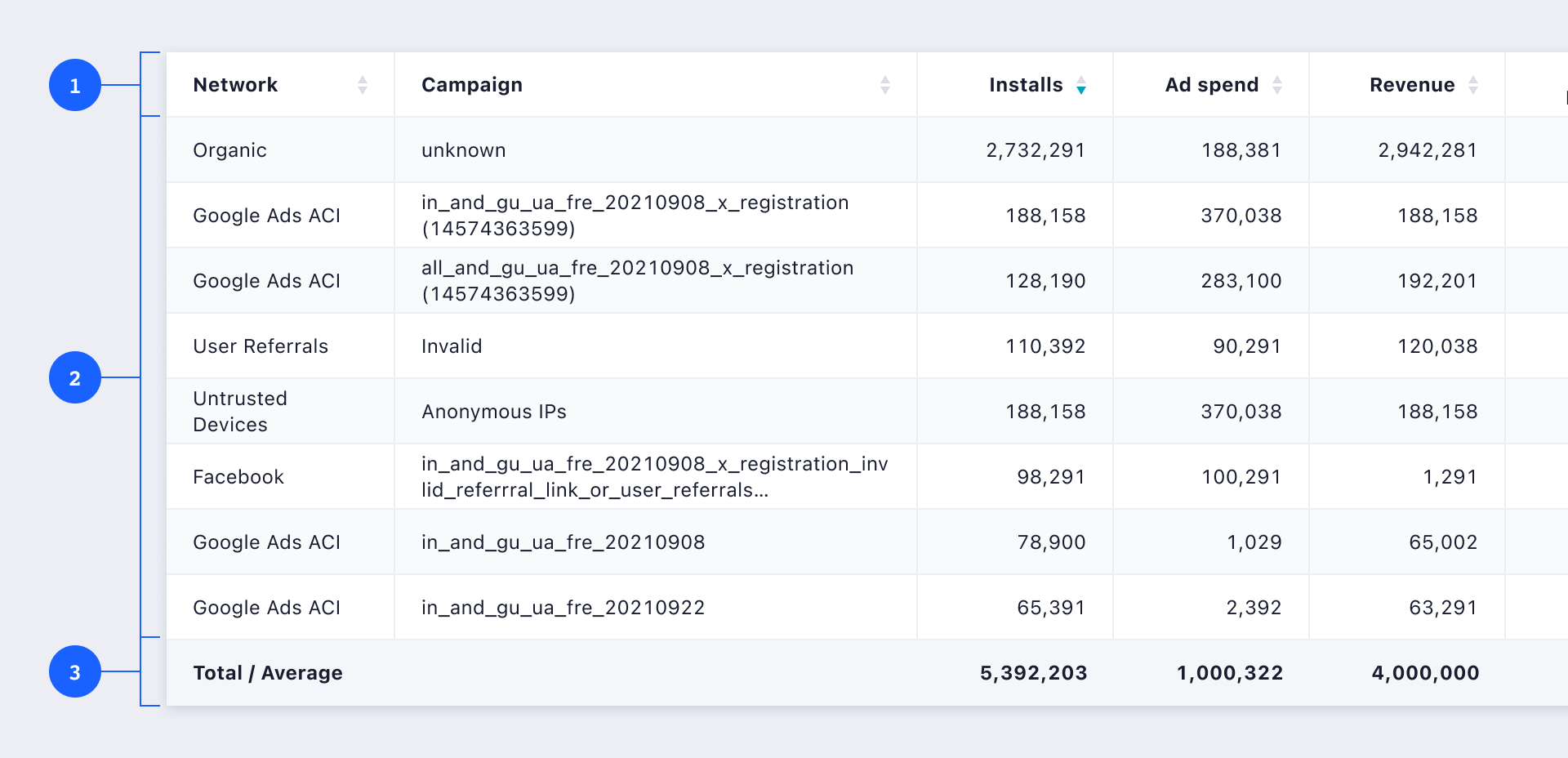Toggle Installs sort direction arrow
The image size is (1568, 758).
tap(1081, 85)
